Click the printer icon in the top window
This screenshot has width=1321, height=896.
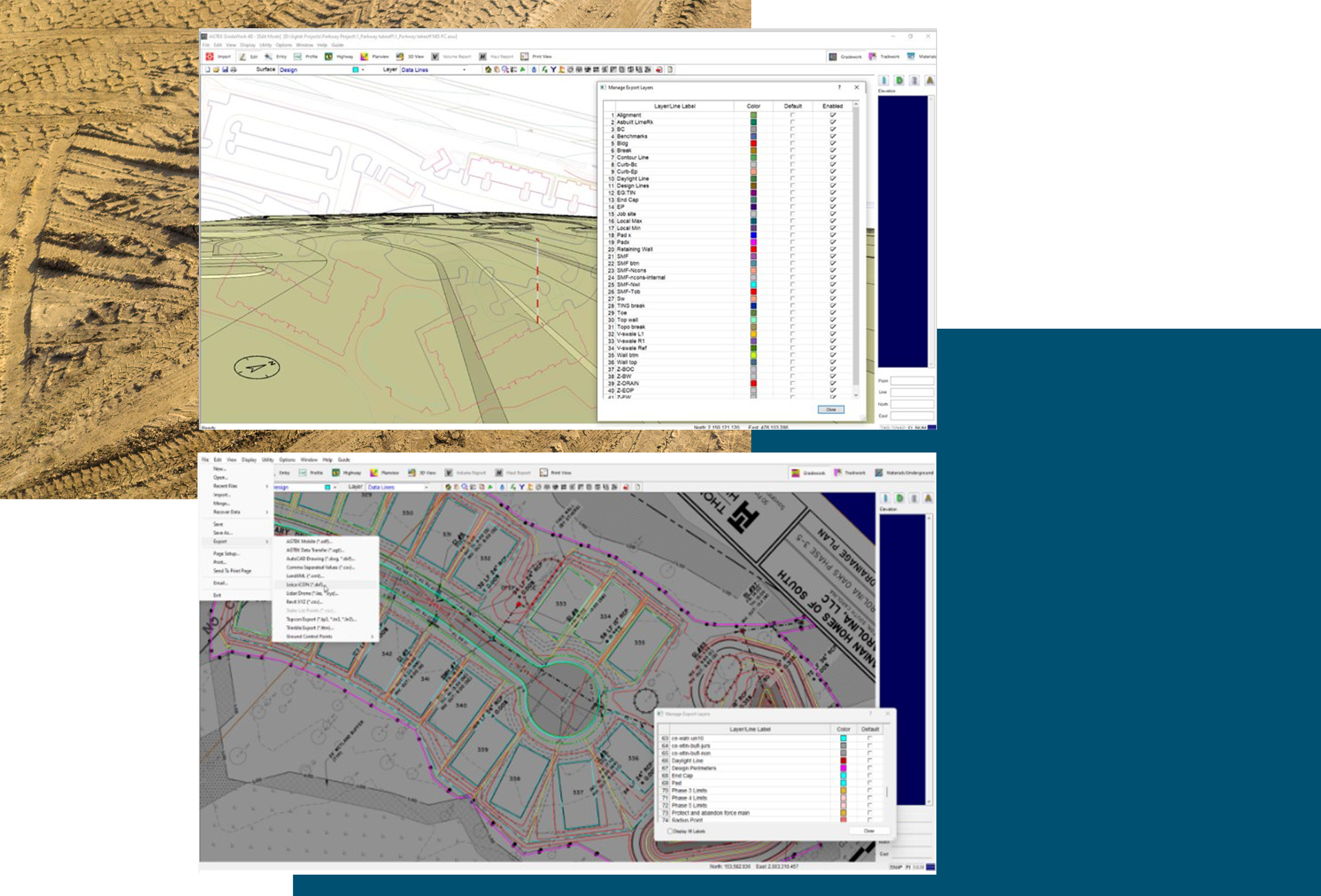click(233, 69)
